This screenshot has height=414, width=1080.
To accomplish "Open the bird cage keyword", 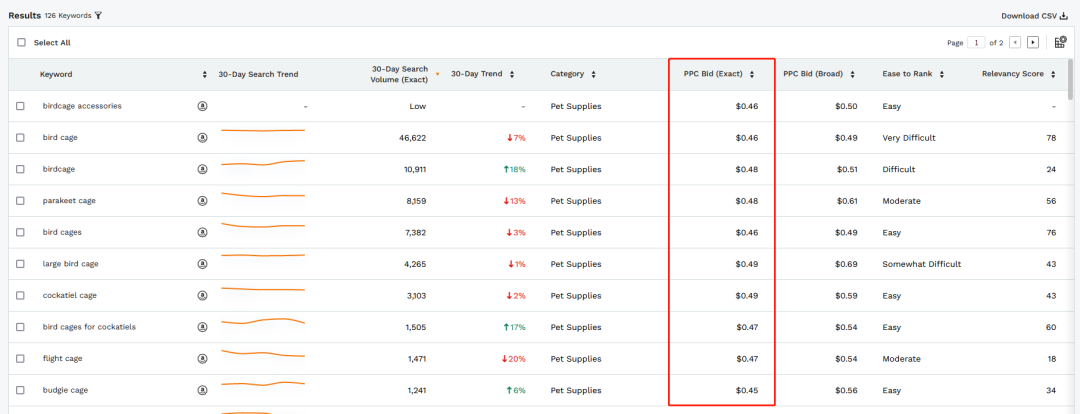I will coord(60,138).
